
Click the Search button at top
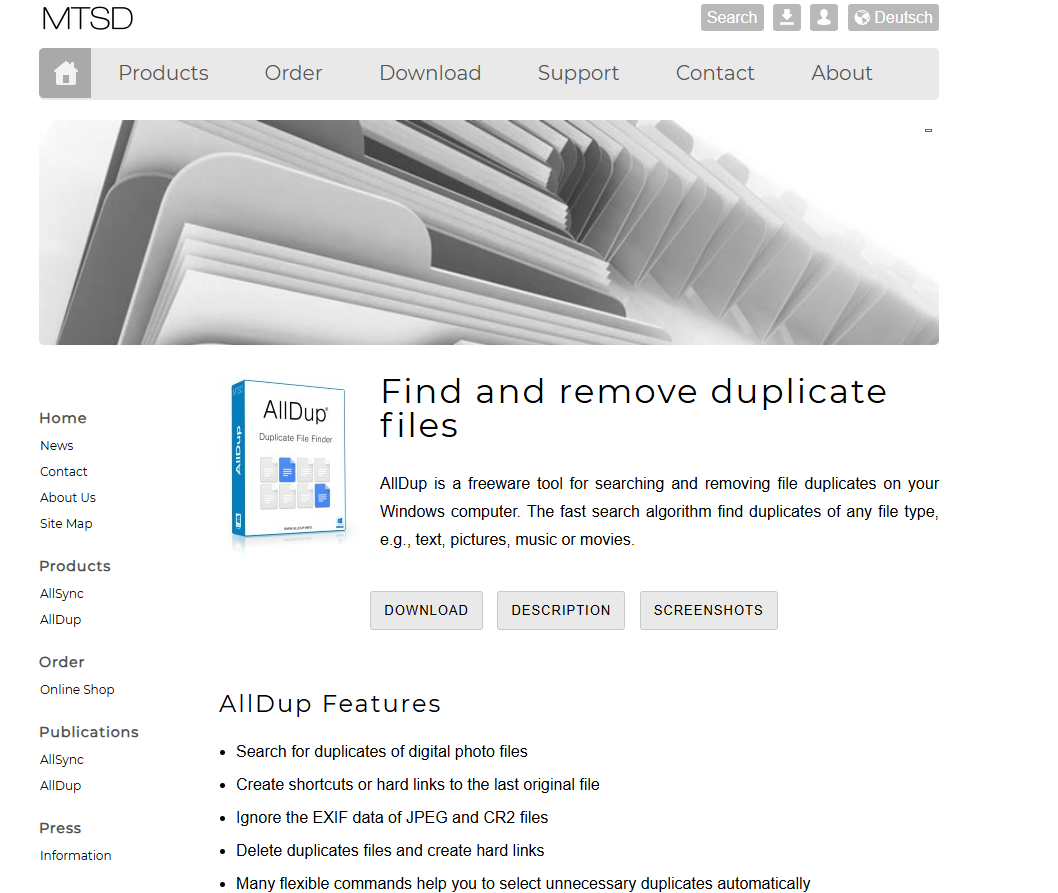[x=732, y=18]
